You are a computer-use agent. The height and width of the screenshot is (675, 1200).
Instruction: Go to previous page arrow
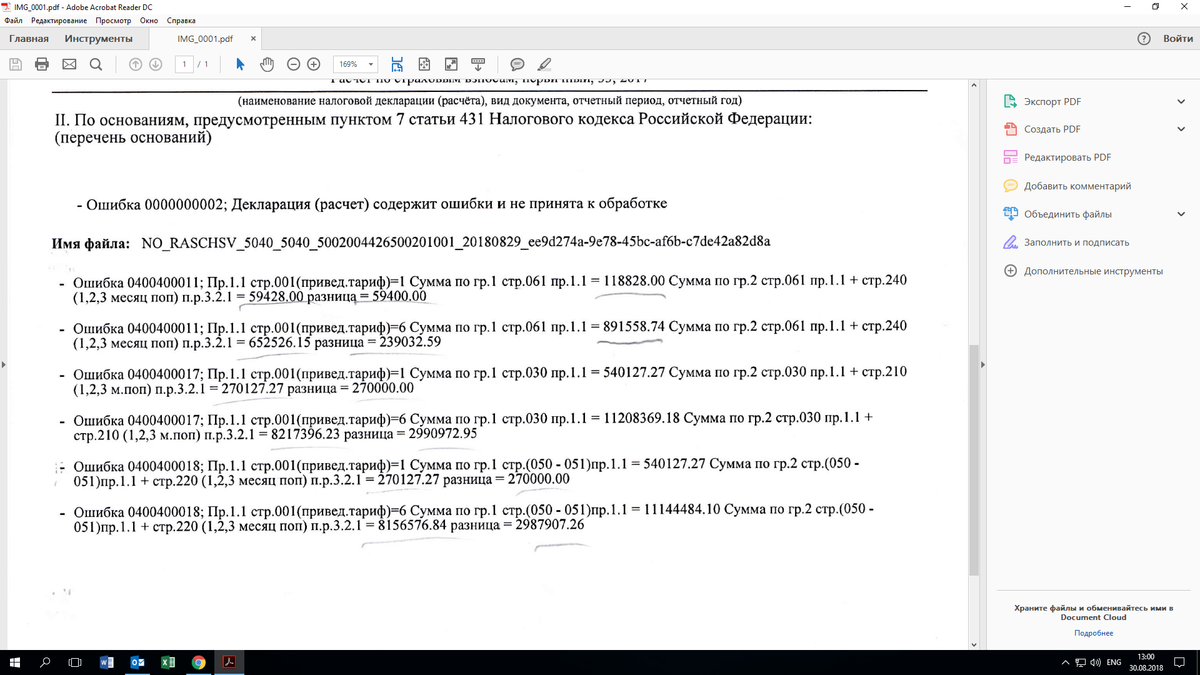tap(136, 63)
